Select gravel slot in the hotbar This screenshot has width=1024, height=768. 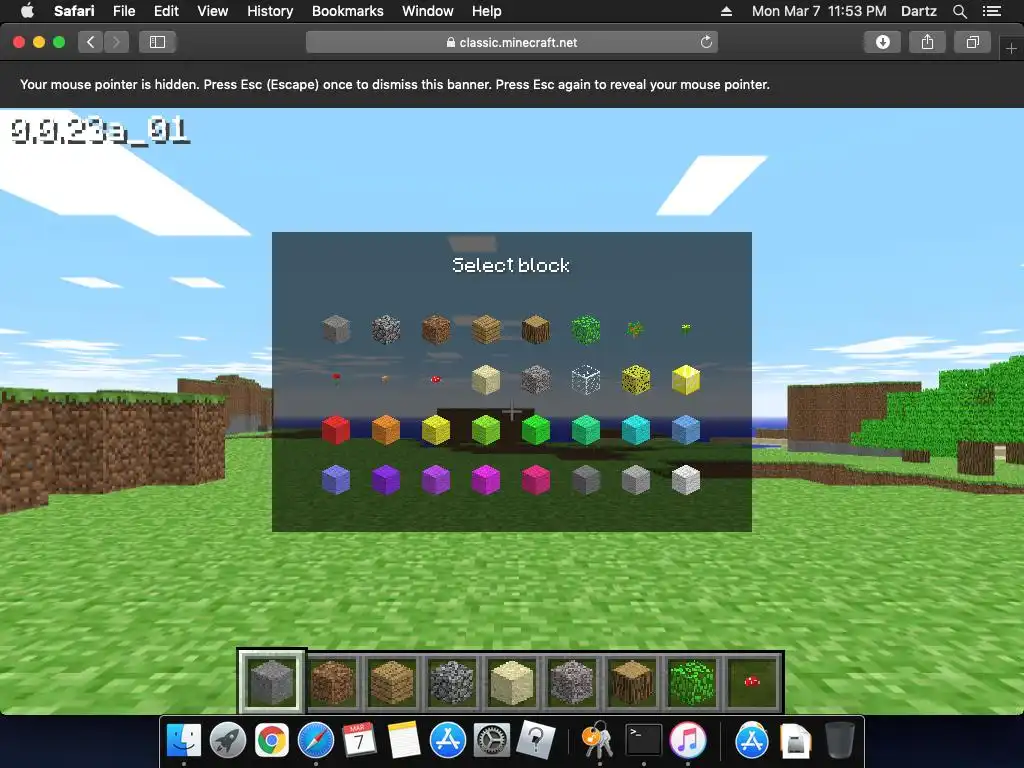click(572, 681)
